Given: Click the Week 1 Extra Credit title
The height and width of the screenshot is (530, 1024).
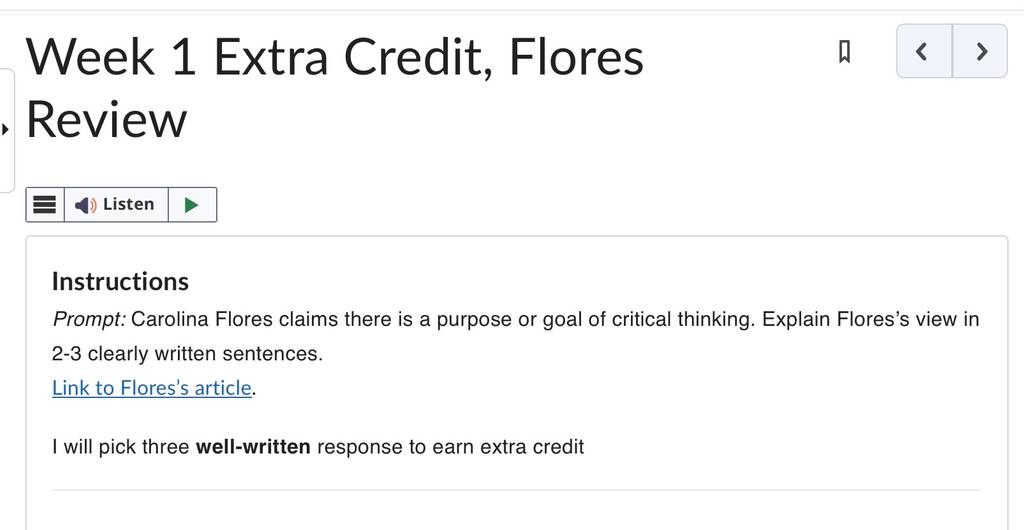Looking at the screenshot, I should pos(334,88).
